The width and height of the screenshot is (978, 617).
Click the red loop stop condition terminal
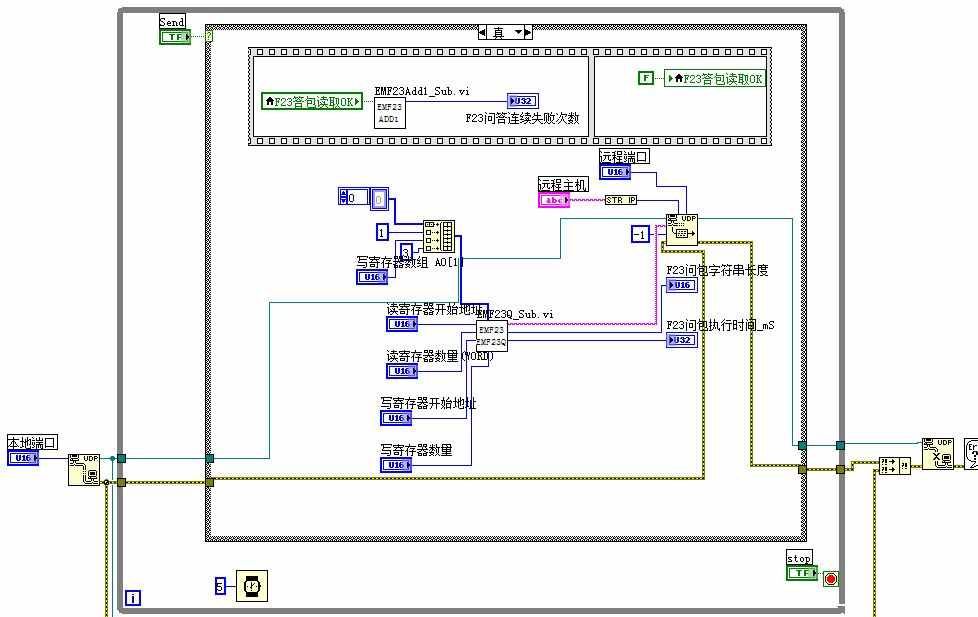tap(830, 579)
